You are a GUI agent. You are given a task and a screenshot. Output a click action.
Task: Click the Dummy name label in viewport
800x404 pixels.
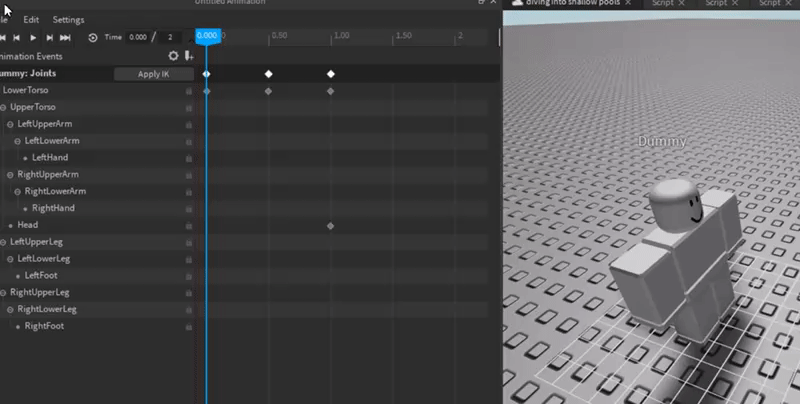662,141
